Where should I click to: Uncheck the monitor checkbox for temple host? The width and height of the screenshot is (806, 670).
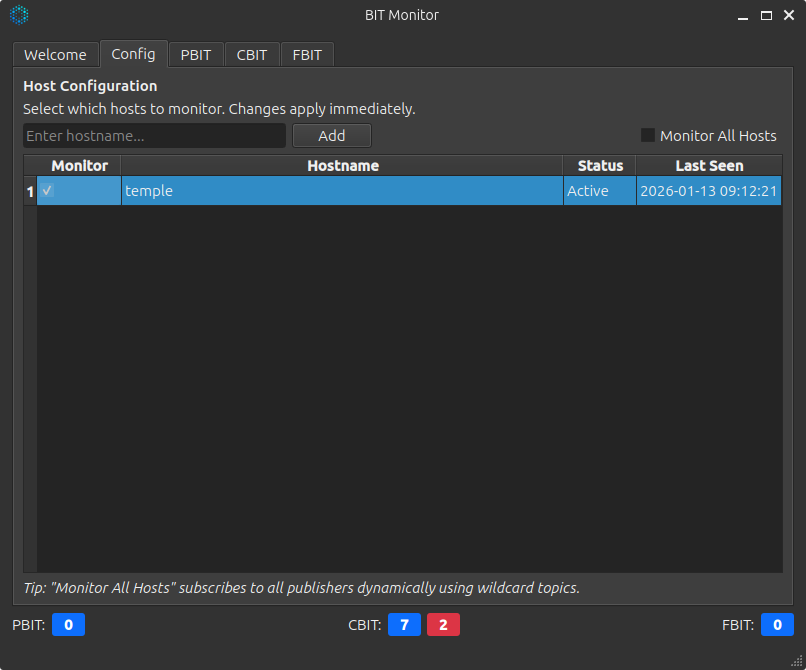(46, 190)
